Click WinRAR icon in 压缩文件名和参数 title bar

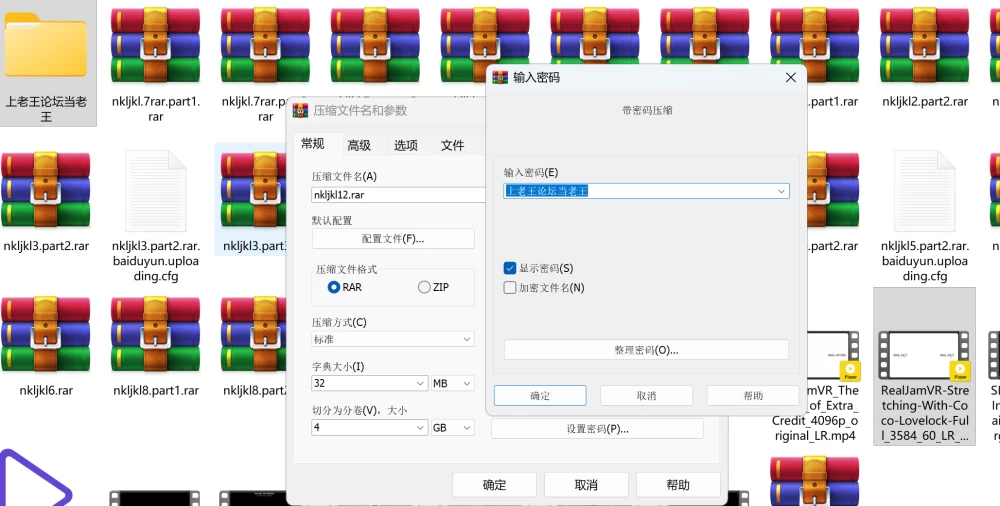[x=300, y=110]
